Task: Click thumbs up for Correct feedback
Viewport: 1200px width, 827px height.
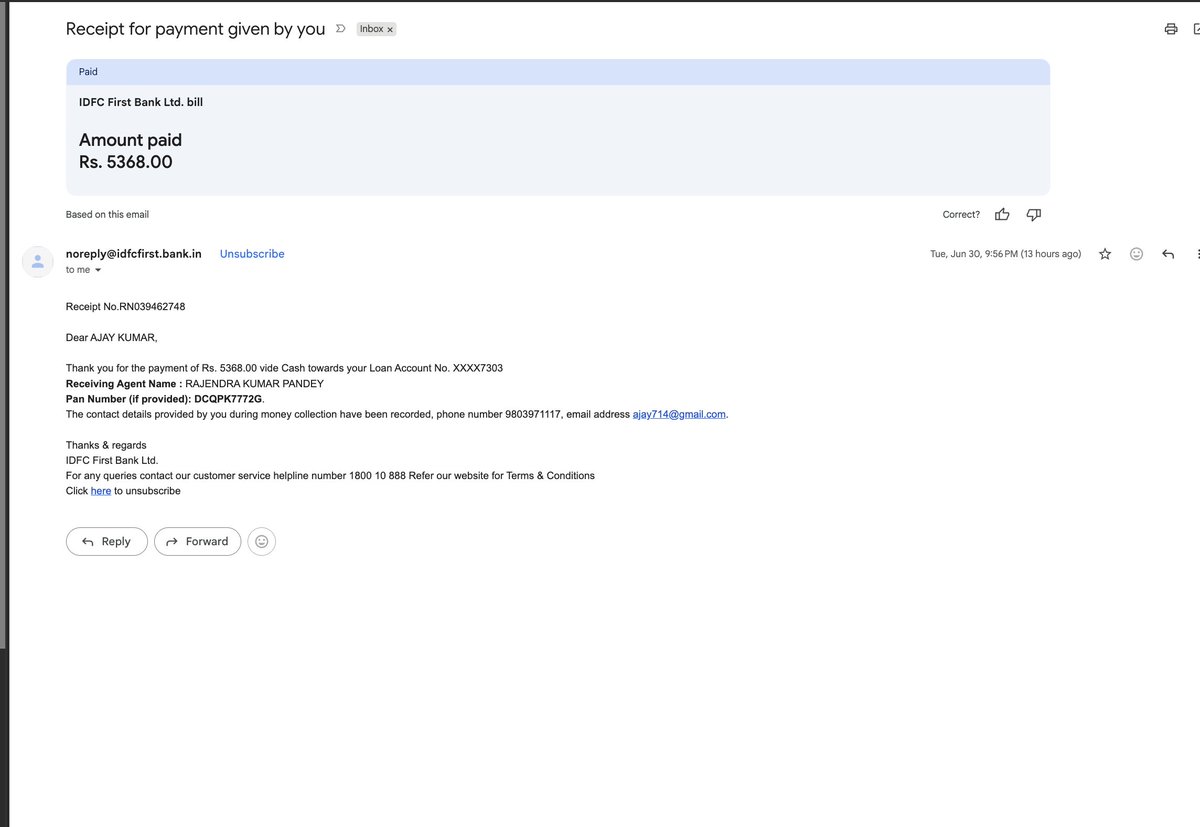Action: pyautogui.click(x=1002, y=214)
